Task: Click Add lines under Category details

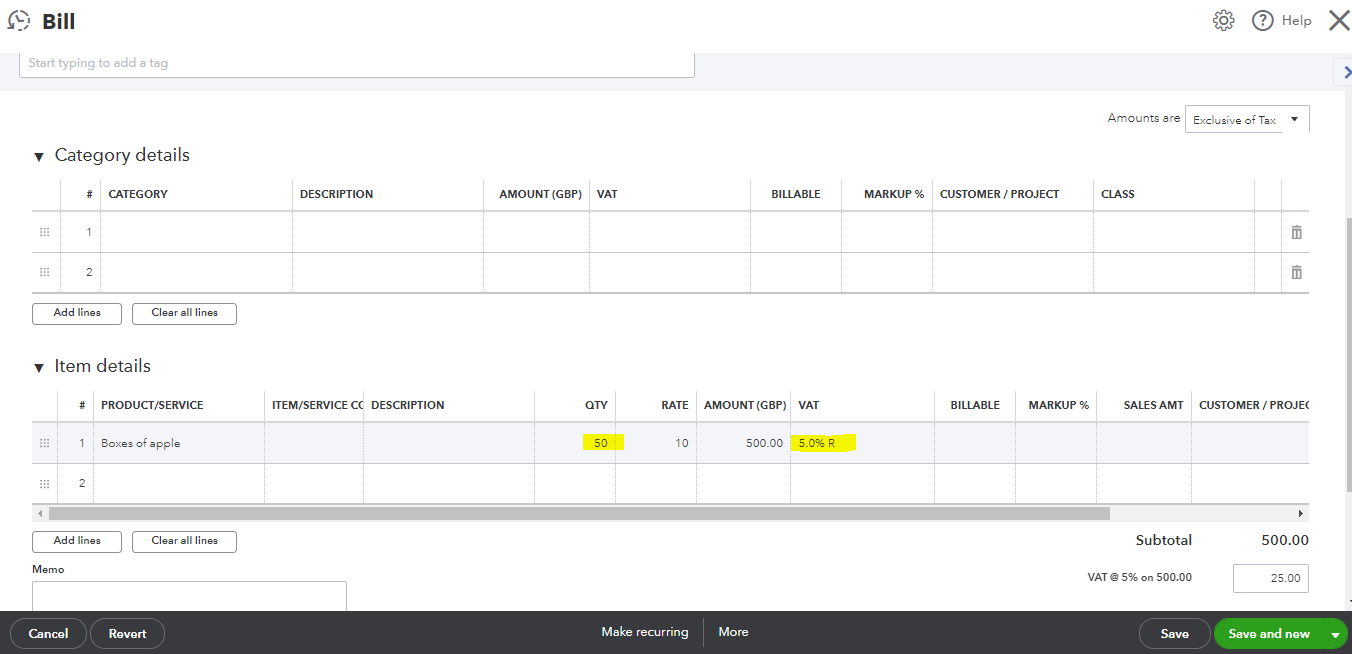Action: [77, 313]
